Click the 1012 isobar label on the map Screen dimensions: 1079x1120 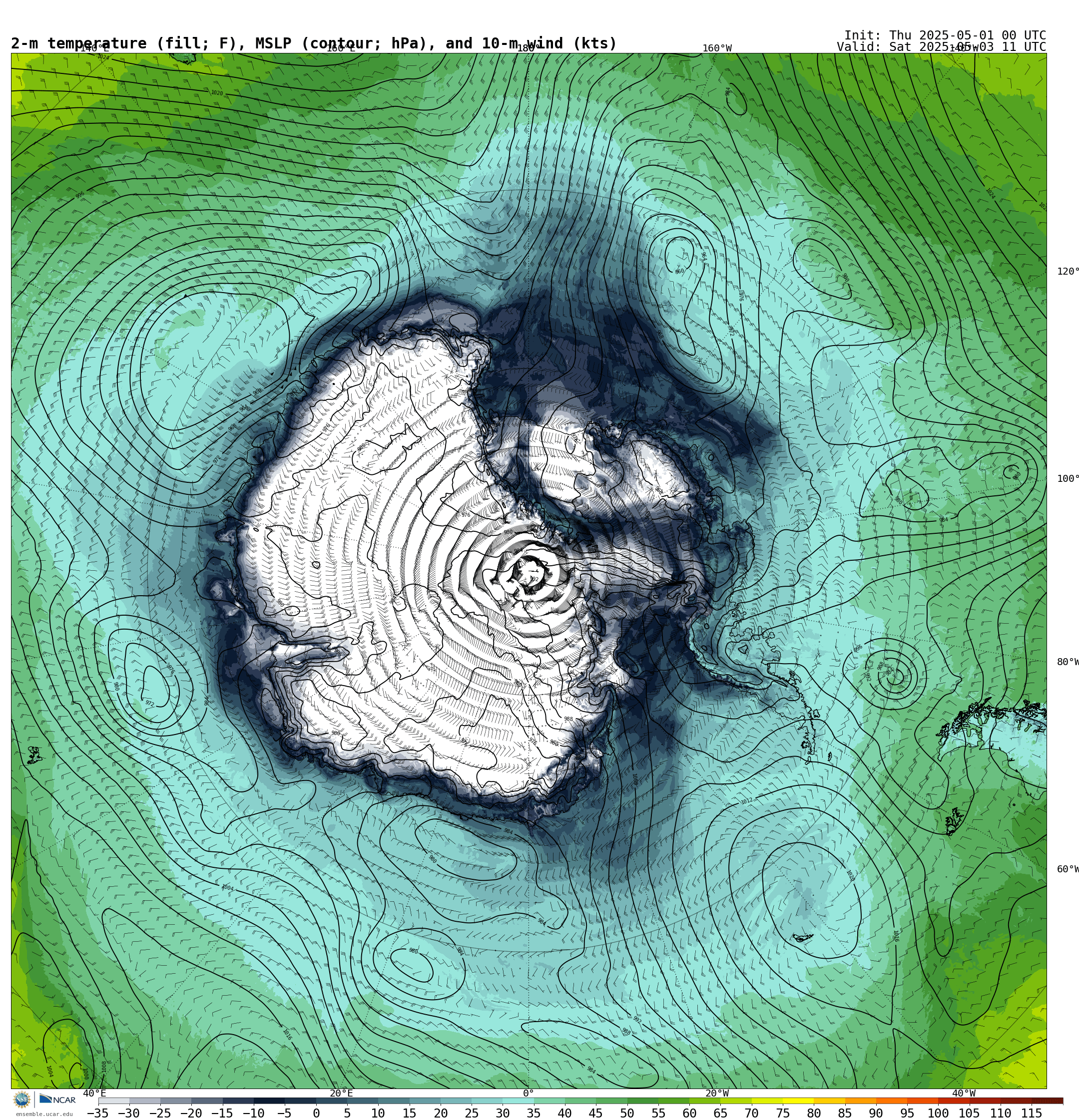(x=747, y=801)
